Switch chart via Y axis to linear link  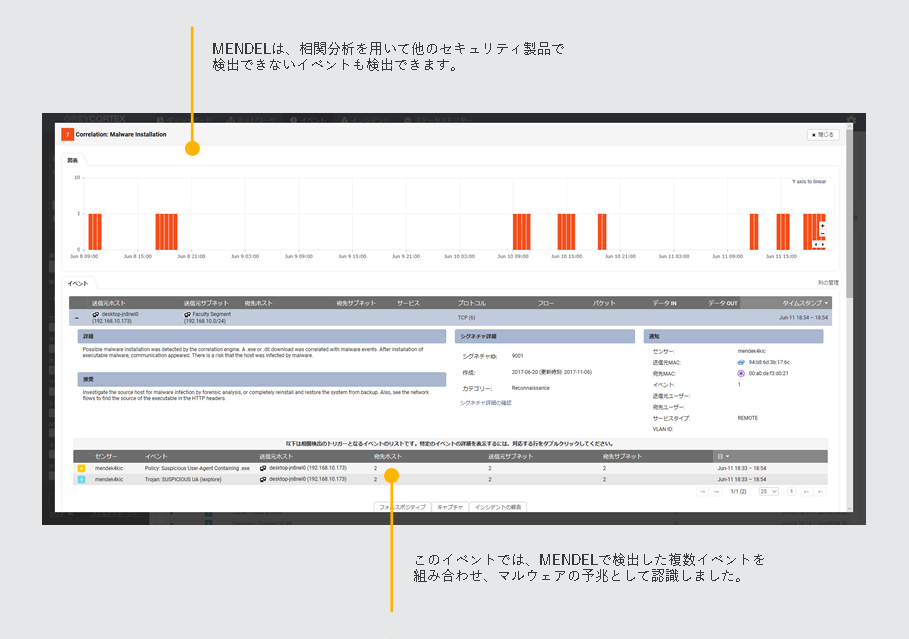click(809, 181)
